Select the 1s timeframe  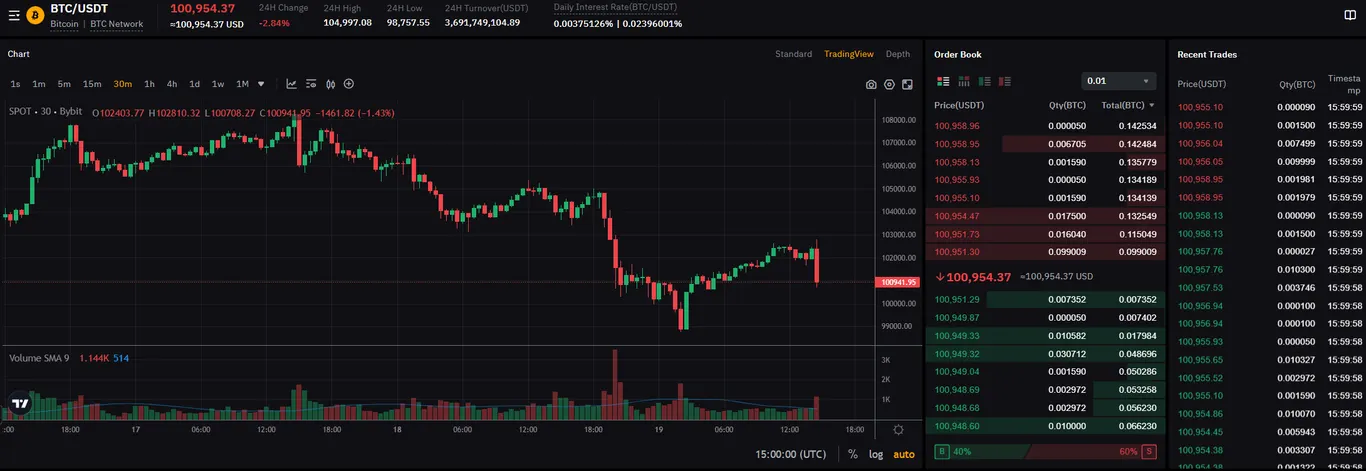(16, 84)
